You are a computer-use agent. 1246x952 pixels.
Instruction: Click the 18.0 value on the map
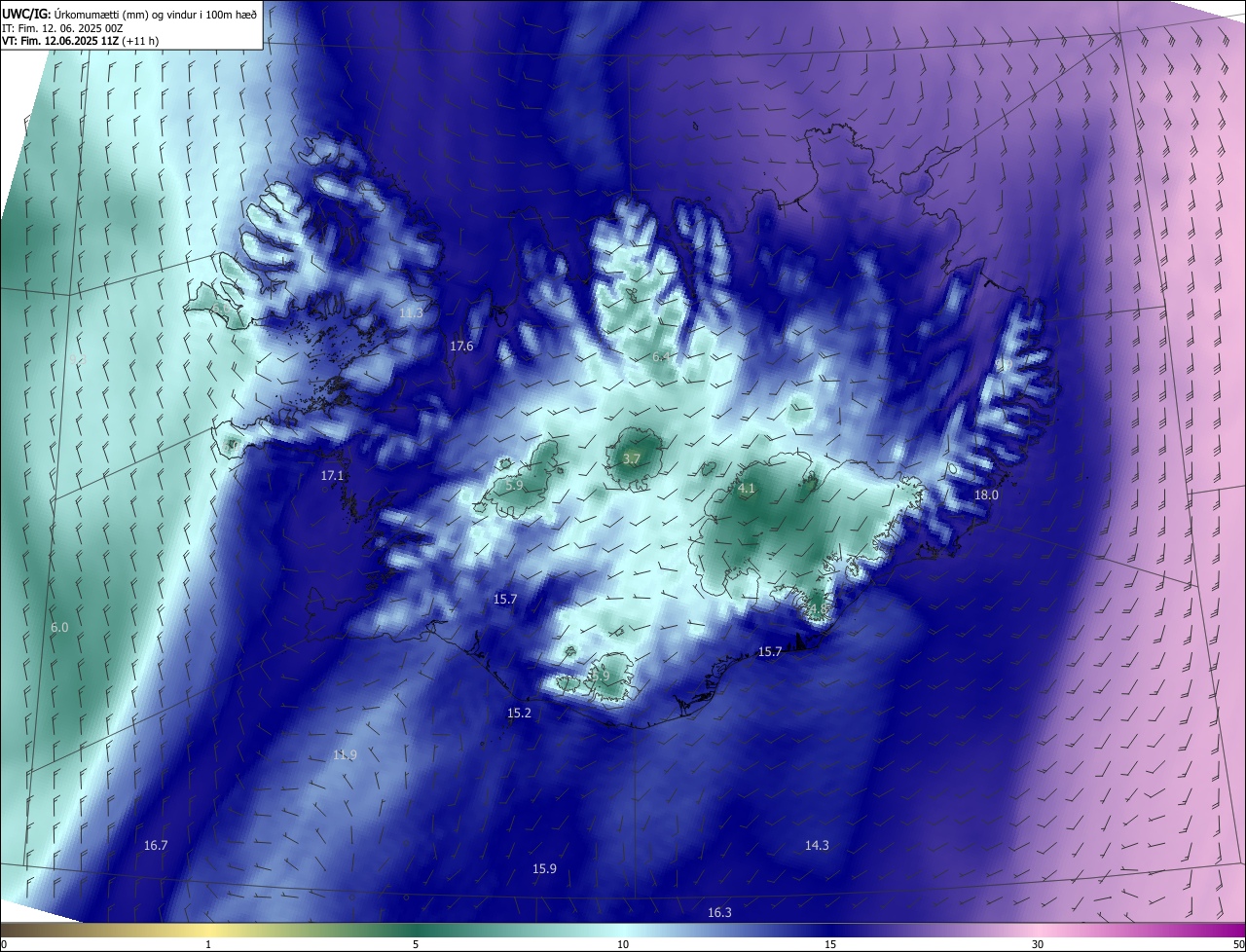tap(987, 495)
